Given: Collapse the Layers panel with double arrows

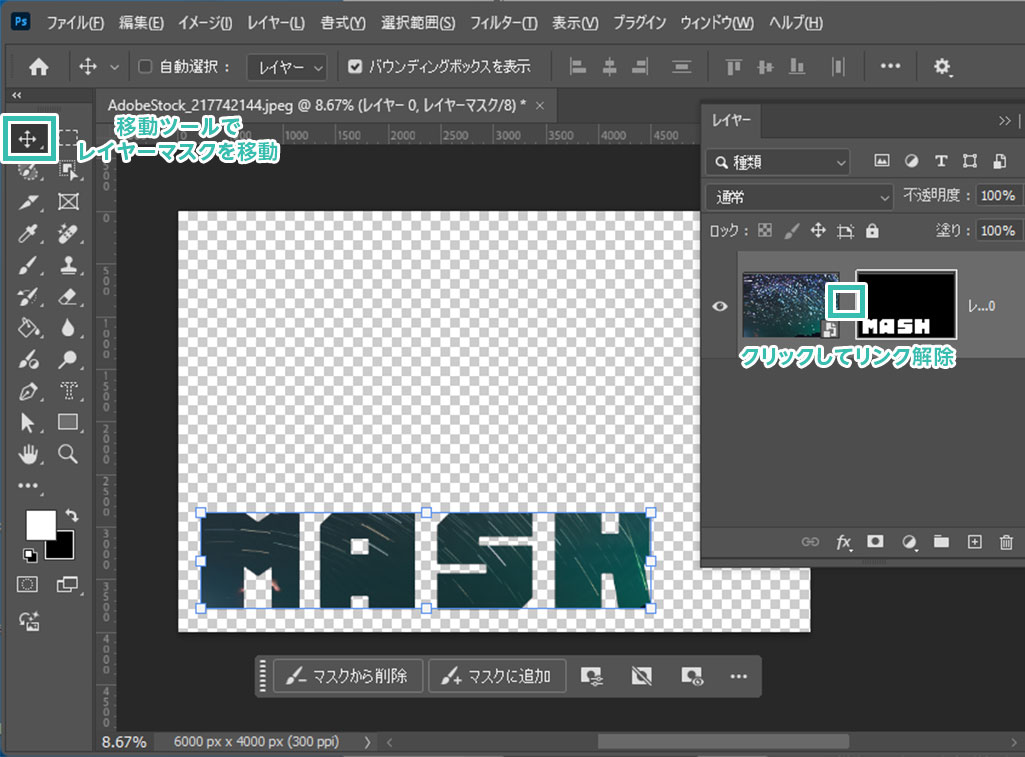Looking at the screenshot, I should (1004, 121).
